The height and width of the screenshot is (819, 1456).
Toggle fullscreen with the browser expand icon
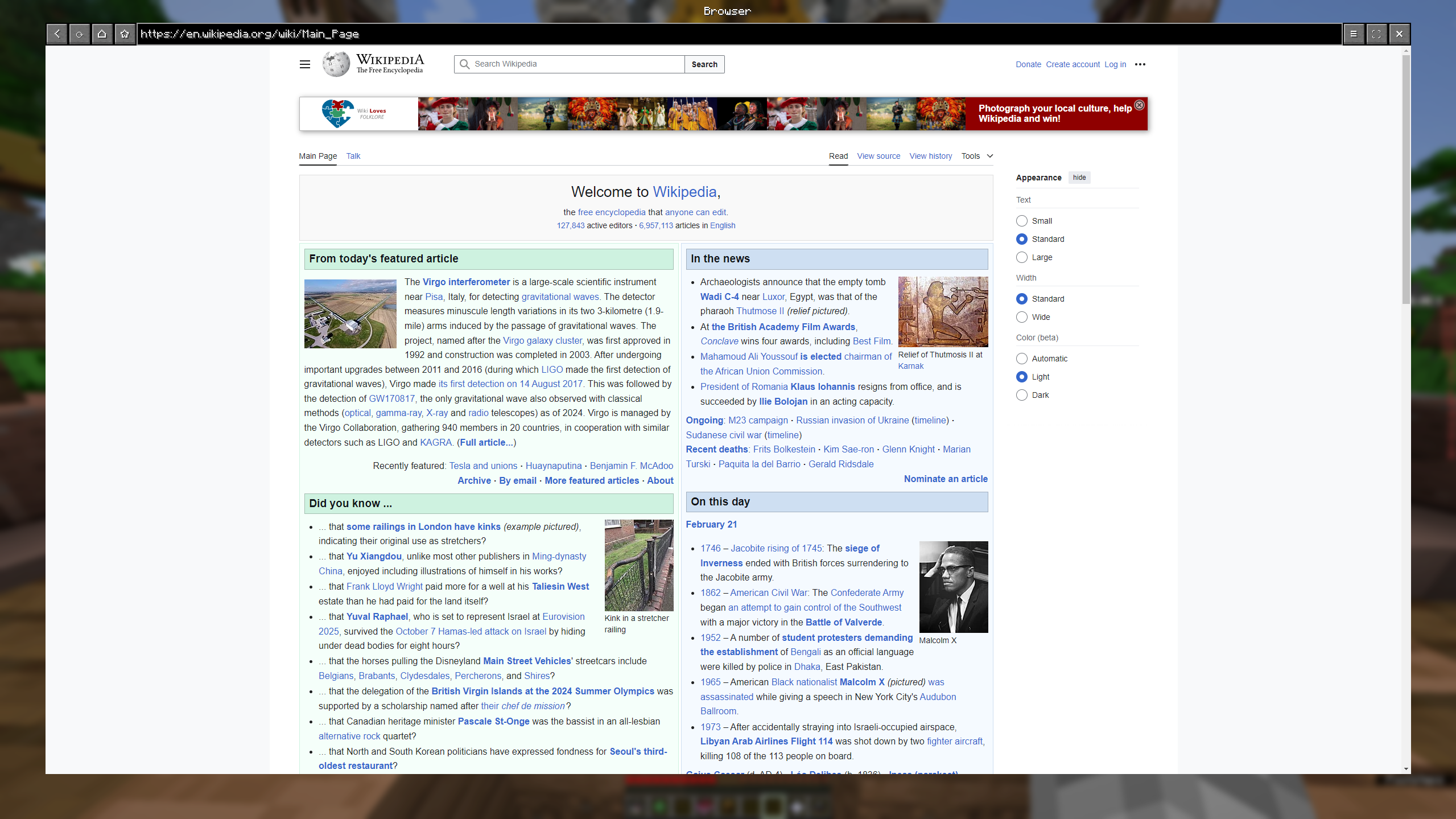[1377, 34]
